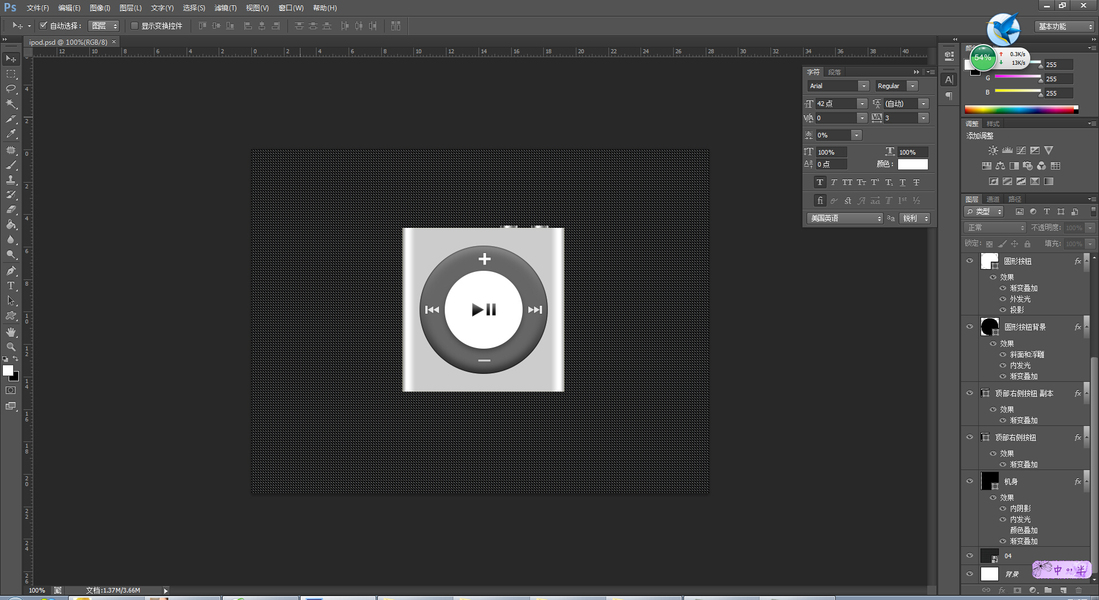
Task: Open the 正常 blend mode dropdown
Action: [x=995, y=228]
